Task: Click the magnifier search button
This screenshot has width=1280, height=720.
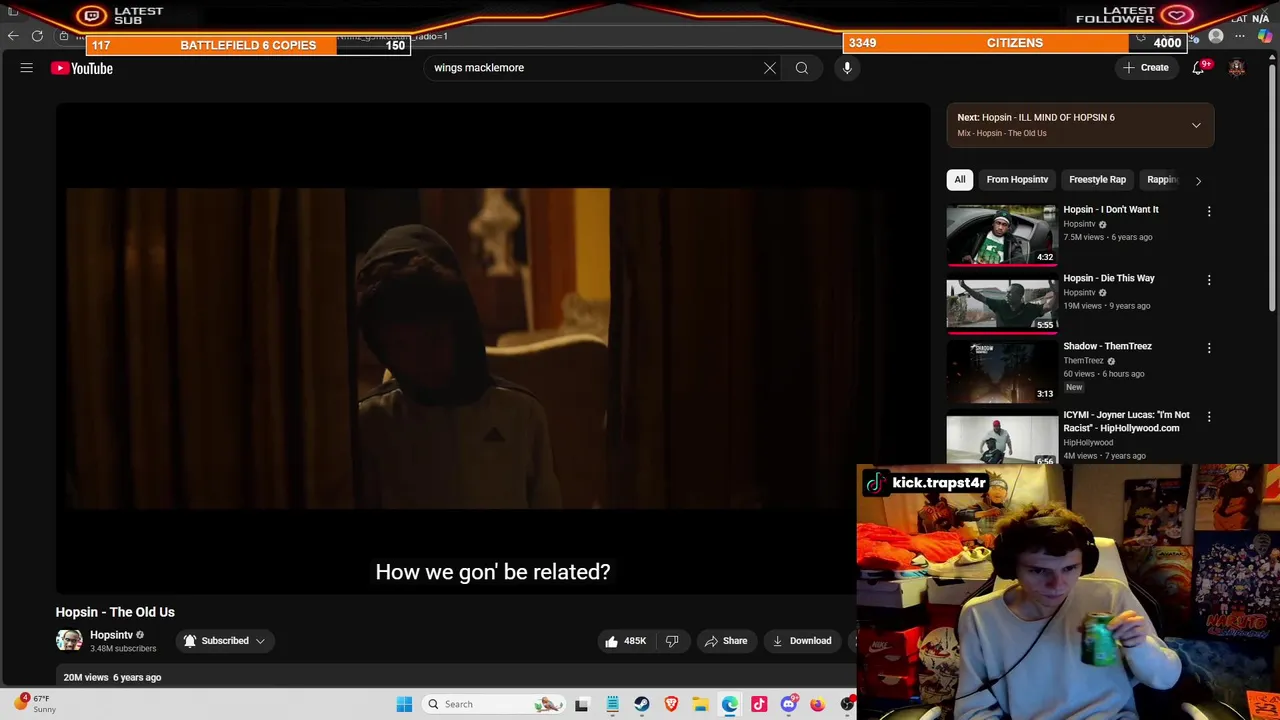Action: (802, 68)
